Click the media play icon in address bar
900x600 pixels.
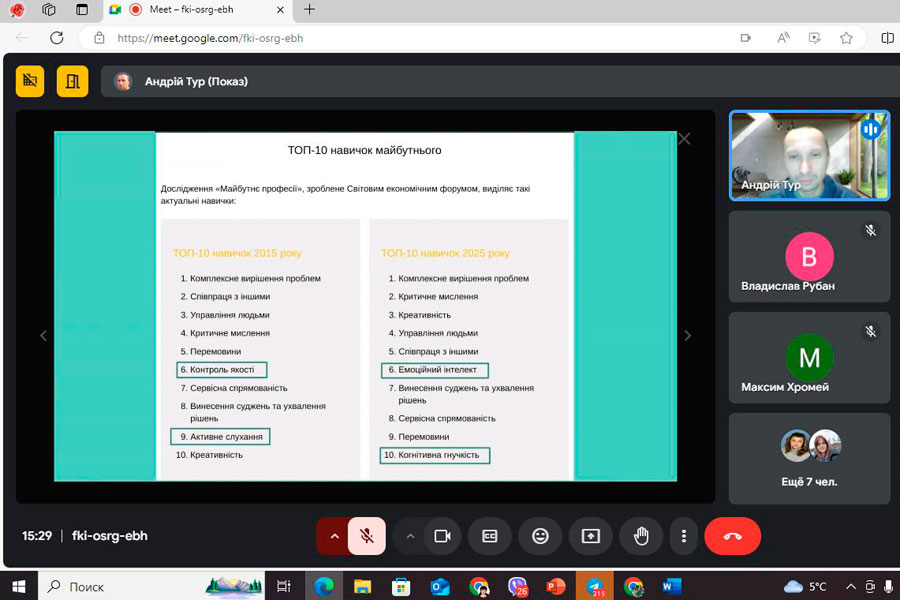(x=814, y=38)
